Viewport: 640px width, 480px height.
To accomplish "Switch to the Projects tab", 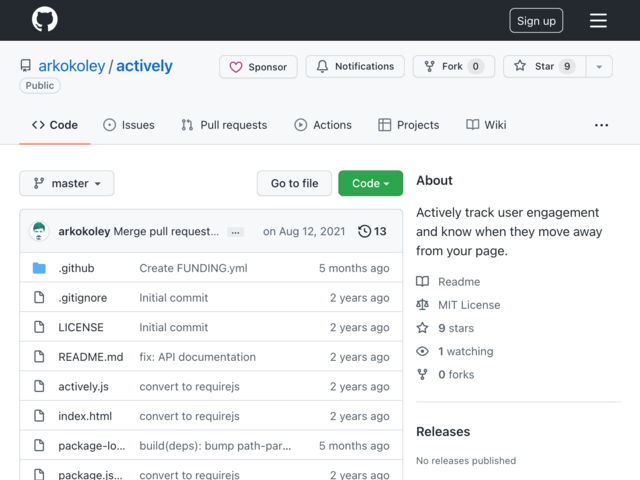I will 409,125.
